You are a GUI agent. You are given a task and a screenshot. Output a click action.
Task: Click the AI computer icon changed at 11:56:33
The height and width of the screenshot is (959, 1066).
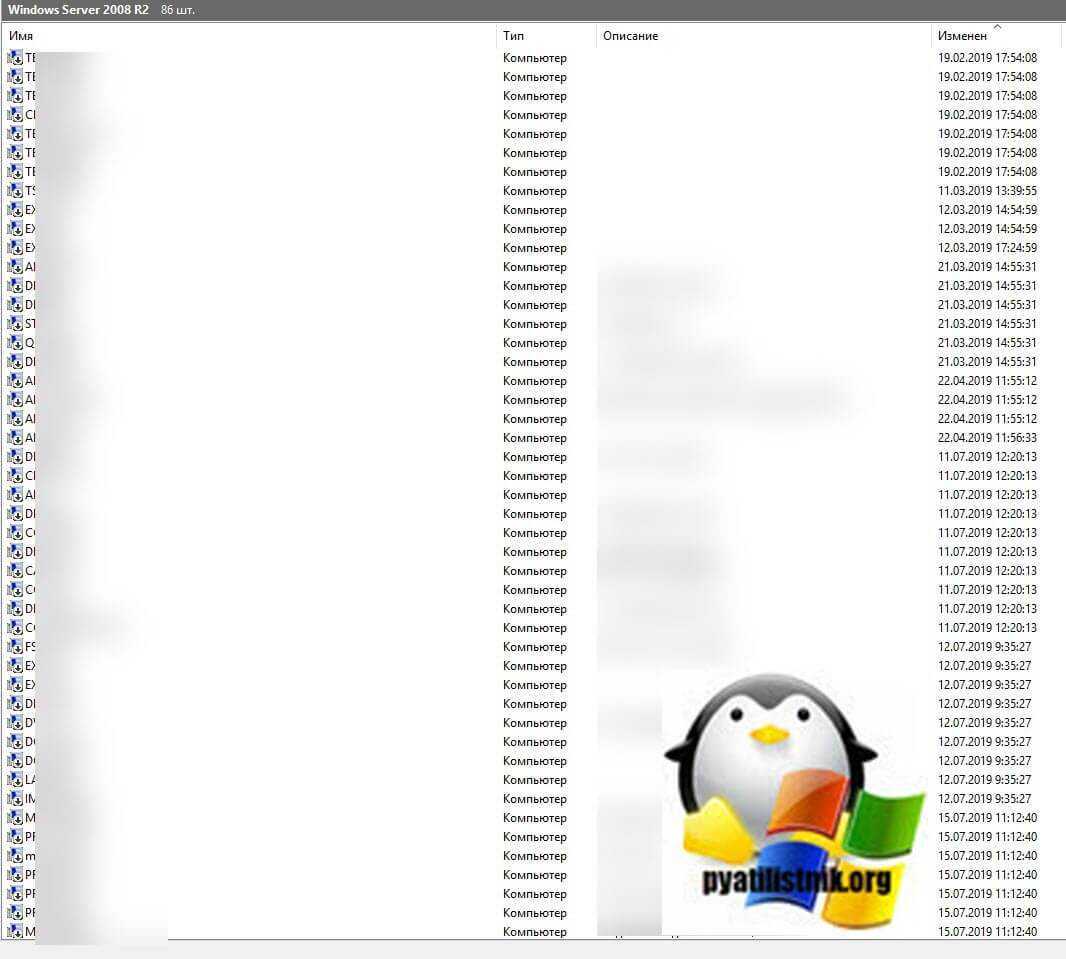pos(15,438)
